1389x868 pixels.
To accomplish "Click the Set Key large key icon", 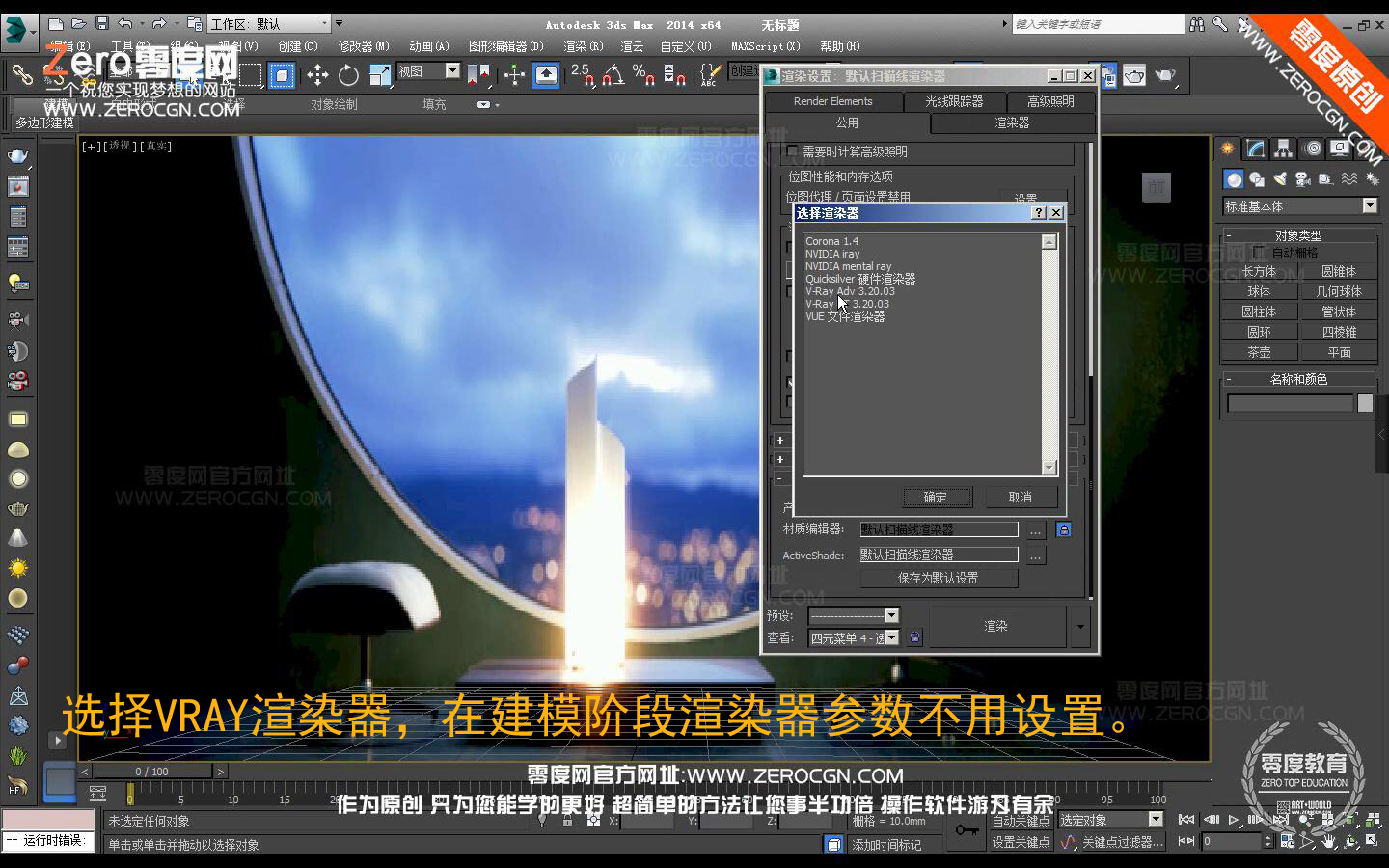I will click(x=967, y=829).
